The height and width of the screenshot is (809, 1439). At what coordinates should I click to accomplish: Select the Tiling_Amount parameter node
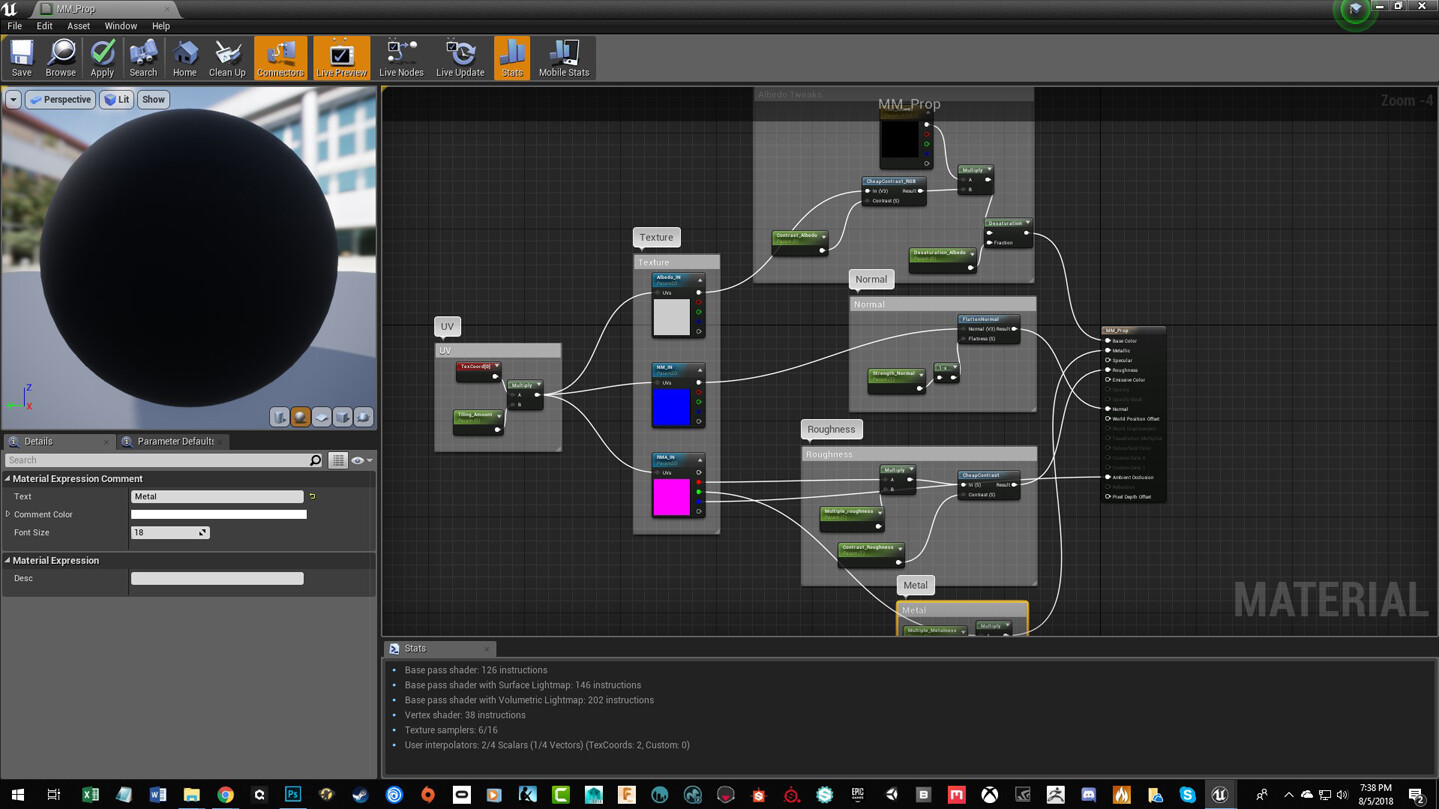click(478, 422)
